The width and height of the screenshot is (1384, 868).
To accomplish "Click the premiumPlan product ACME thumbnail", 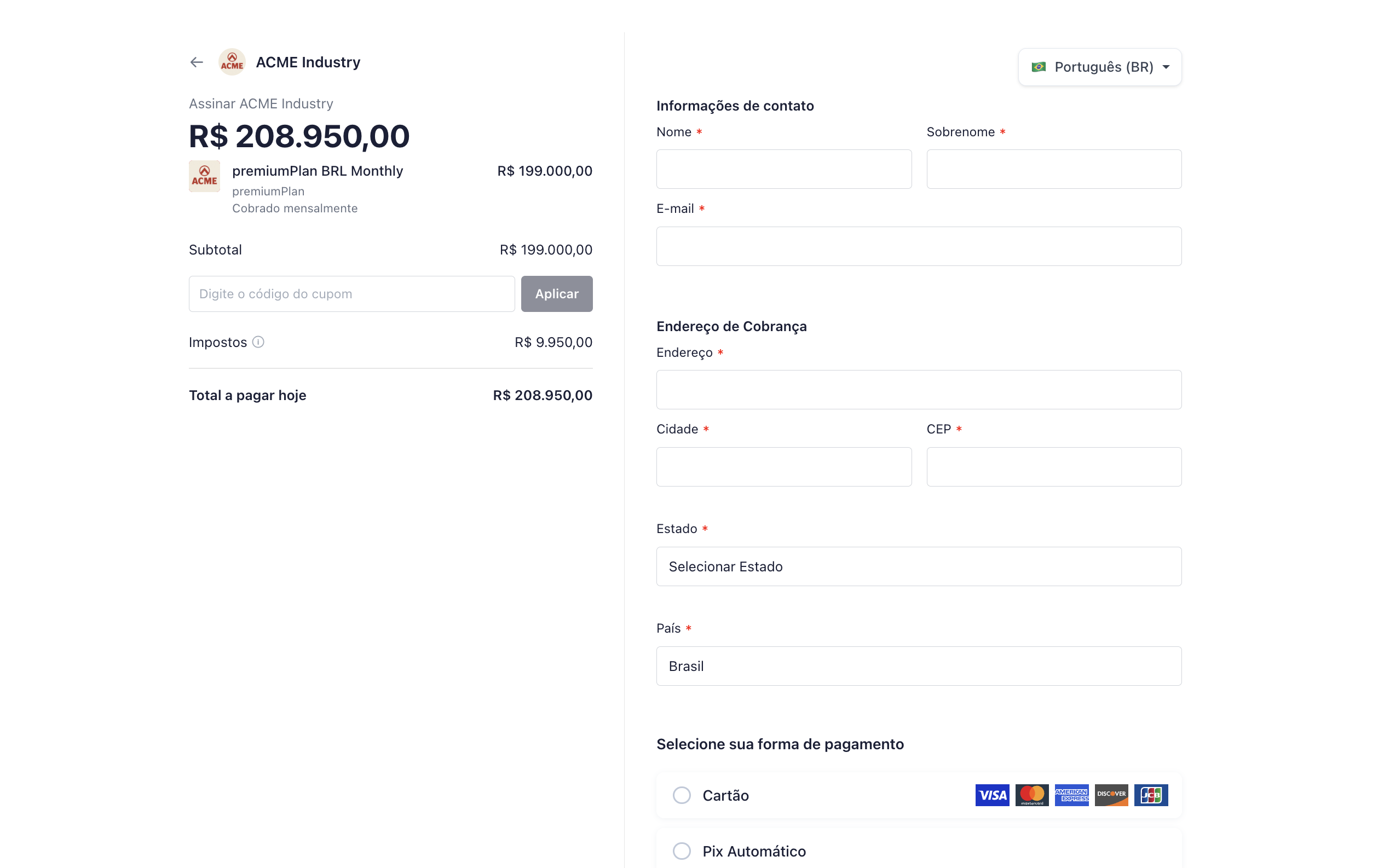I will (204, 176).
